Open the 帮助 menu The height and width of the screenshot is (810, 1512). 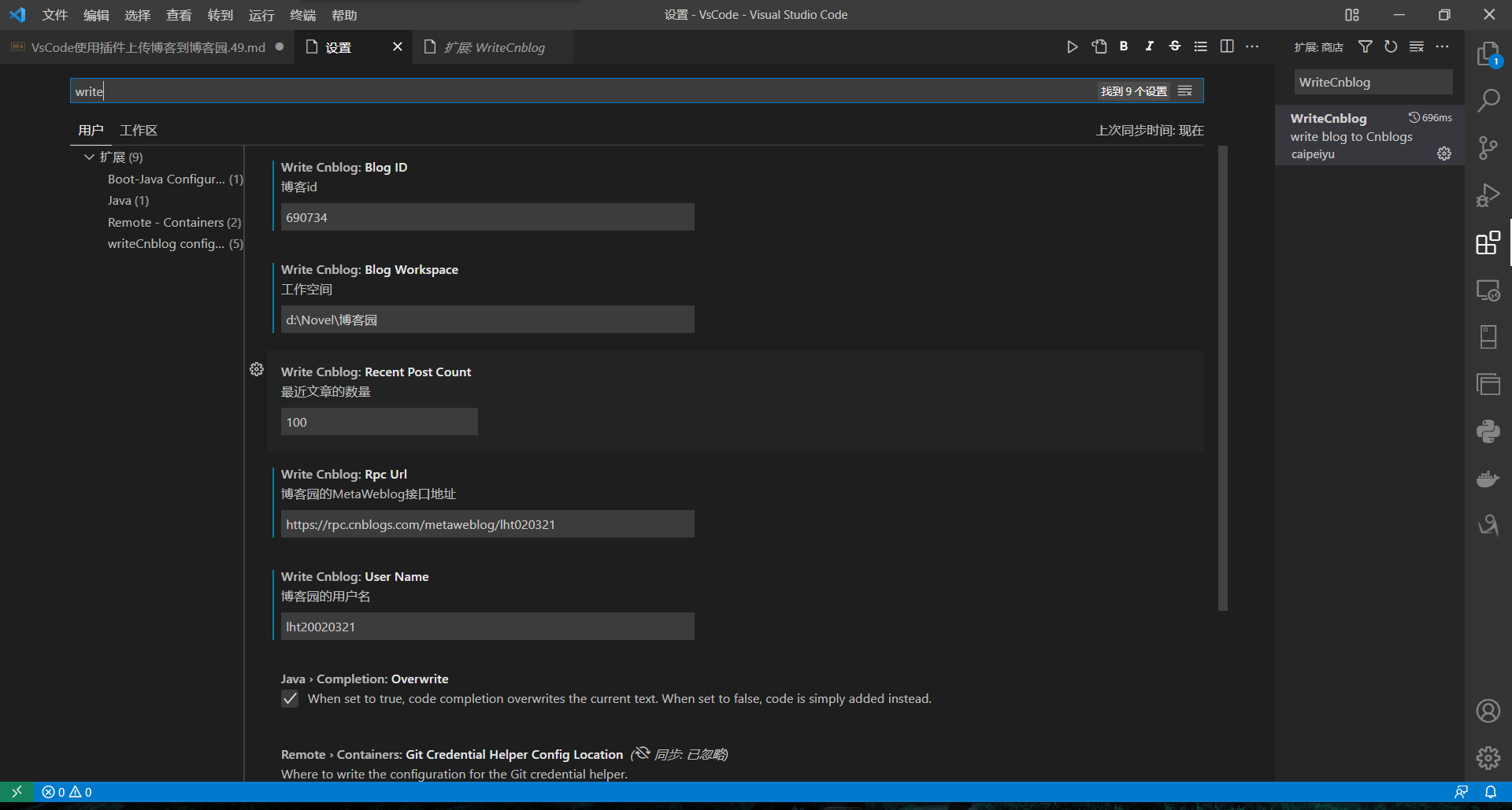[344, 15]
